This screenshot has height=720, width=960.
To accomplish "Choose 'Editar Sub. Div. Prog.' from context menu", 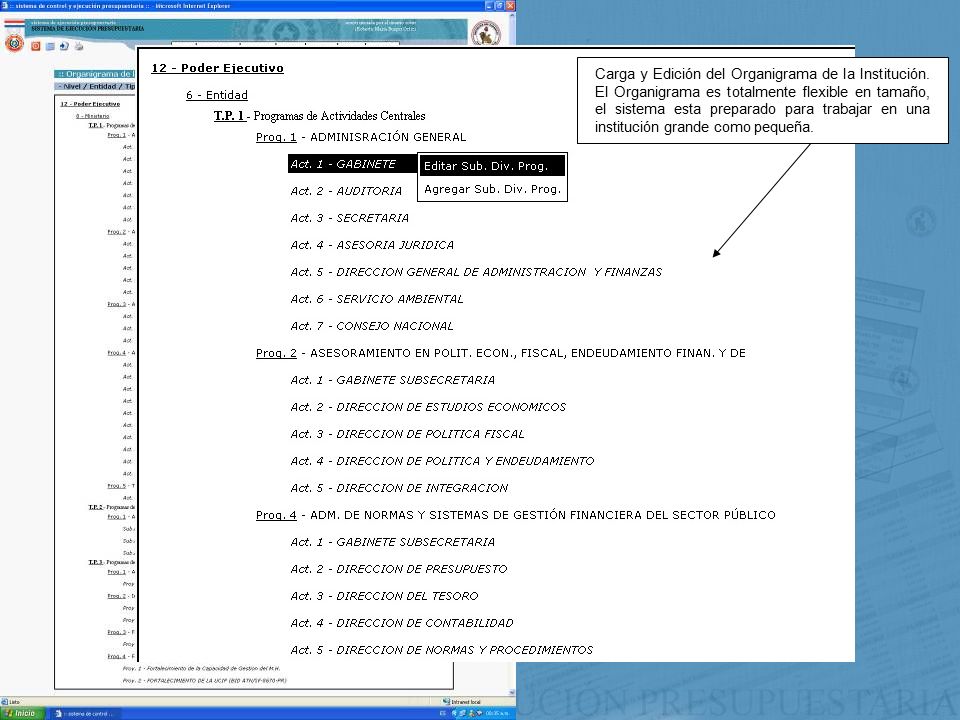I will pyautogui.click(x=492, y=166).
